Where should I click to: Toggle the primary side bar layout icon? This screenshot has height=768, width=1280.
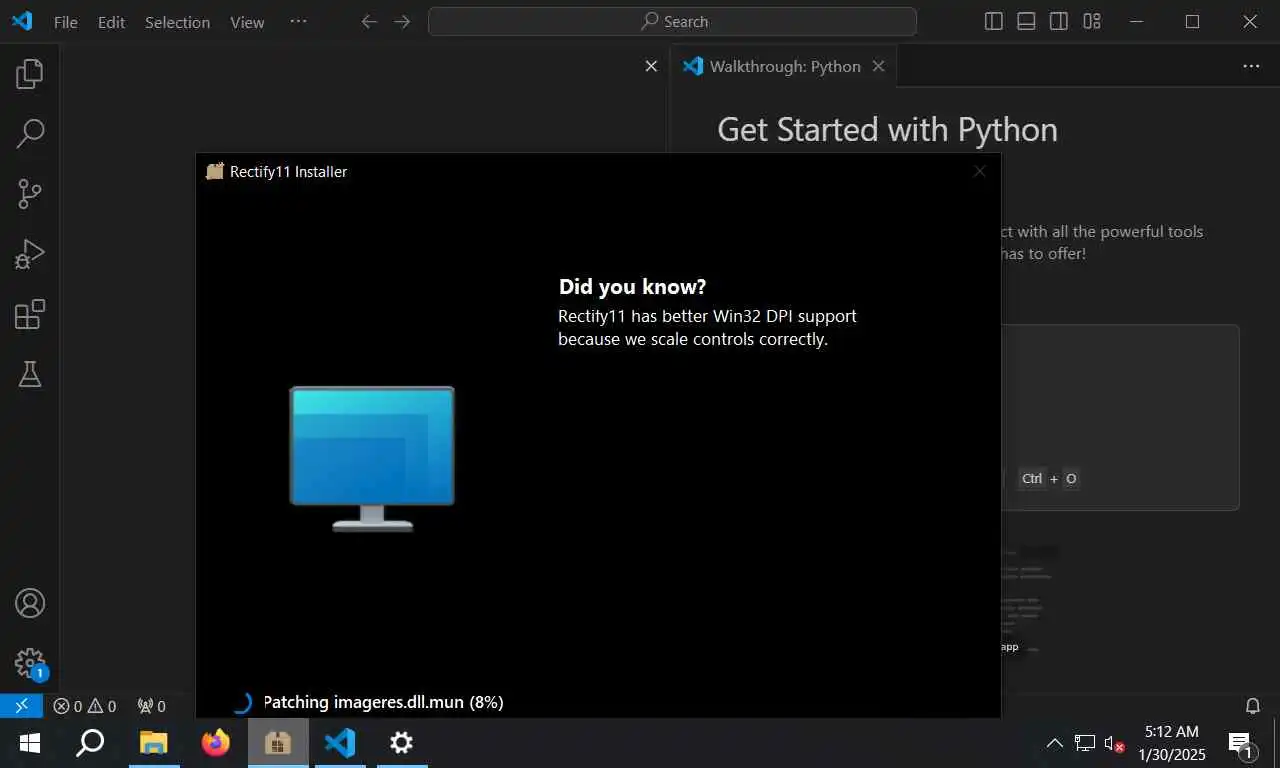click(x=993, y=21)
